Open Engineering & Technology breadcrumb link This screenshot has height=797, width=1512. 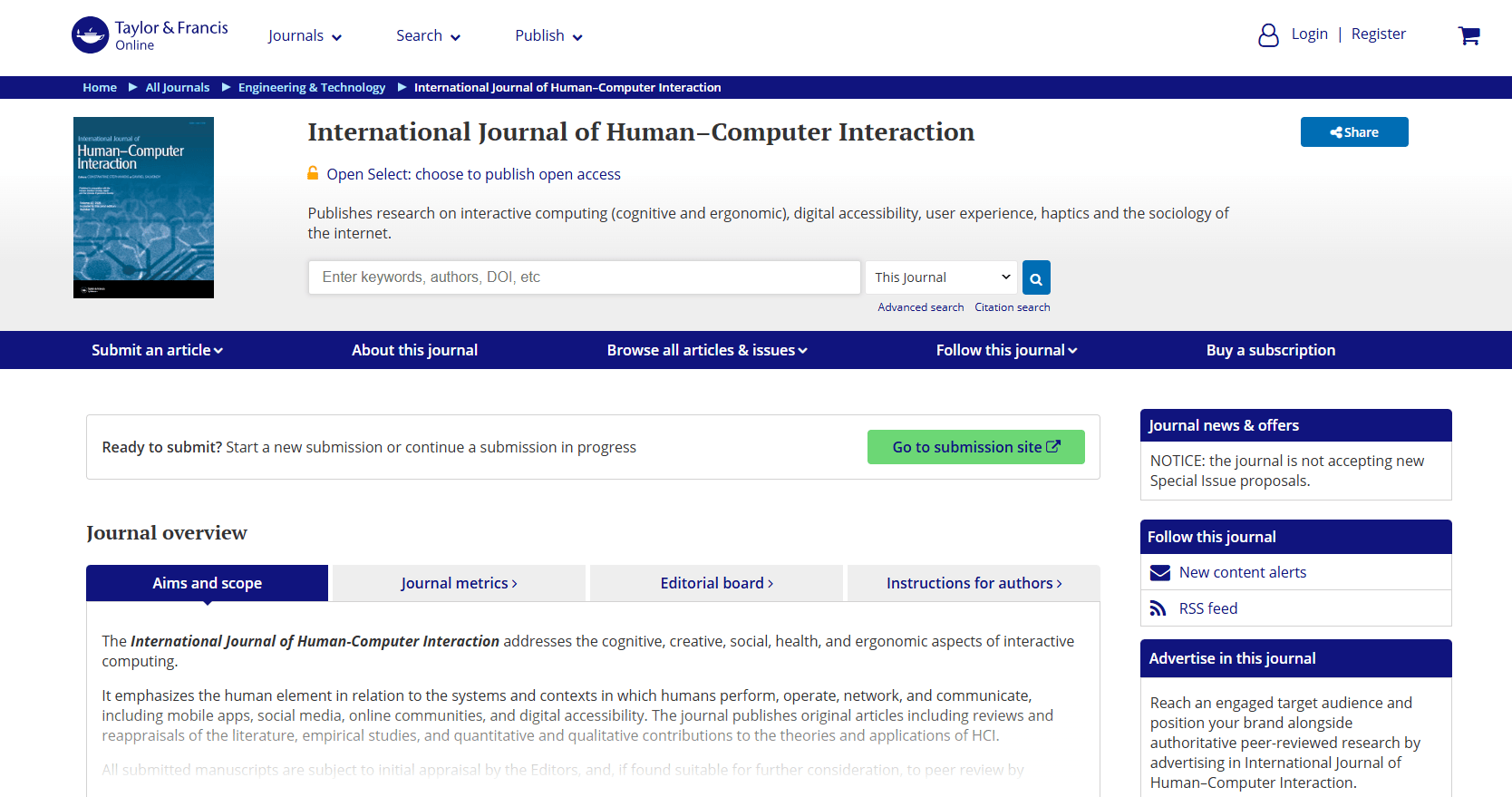pyautogui.click(x=312, y=87)
